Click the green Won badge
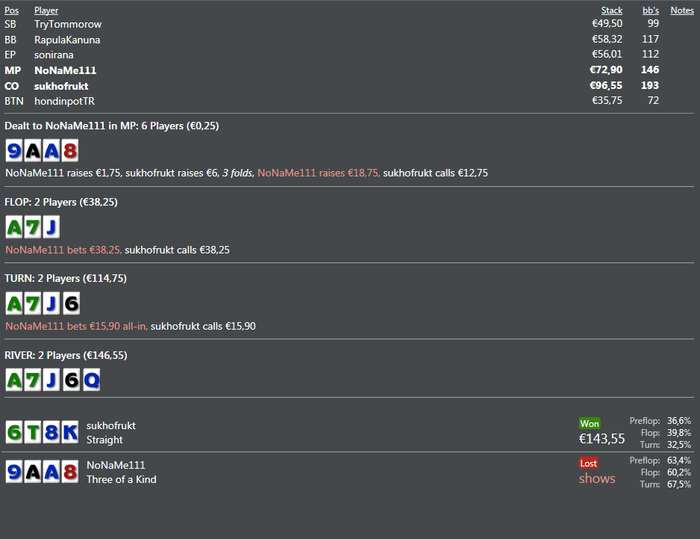Viewport: 700px width, 539px height. click(590, 424)
